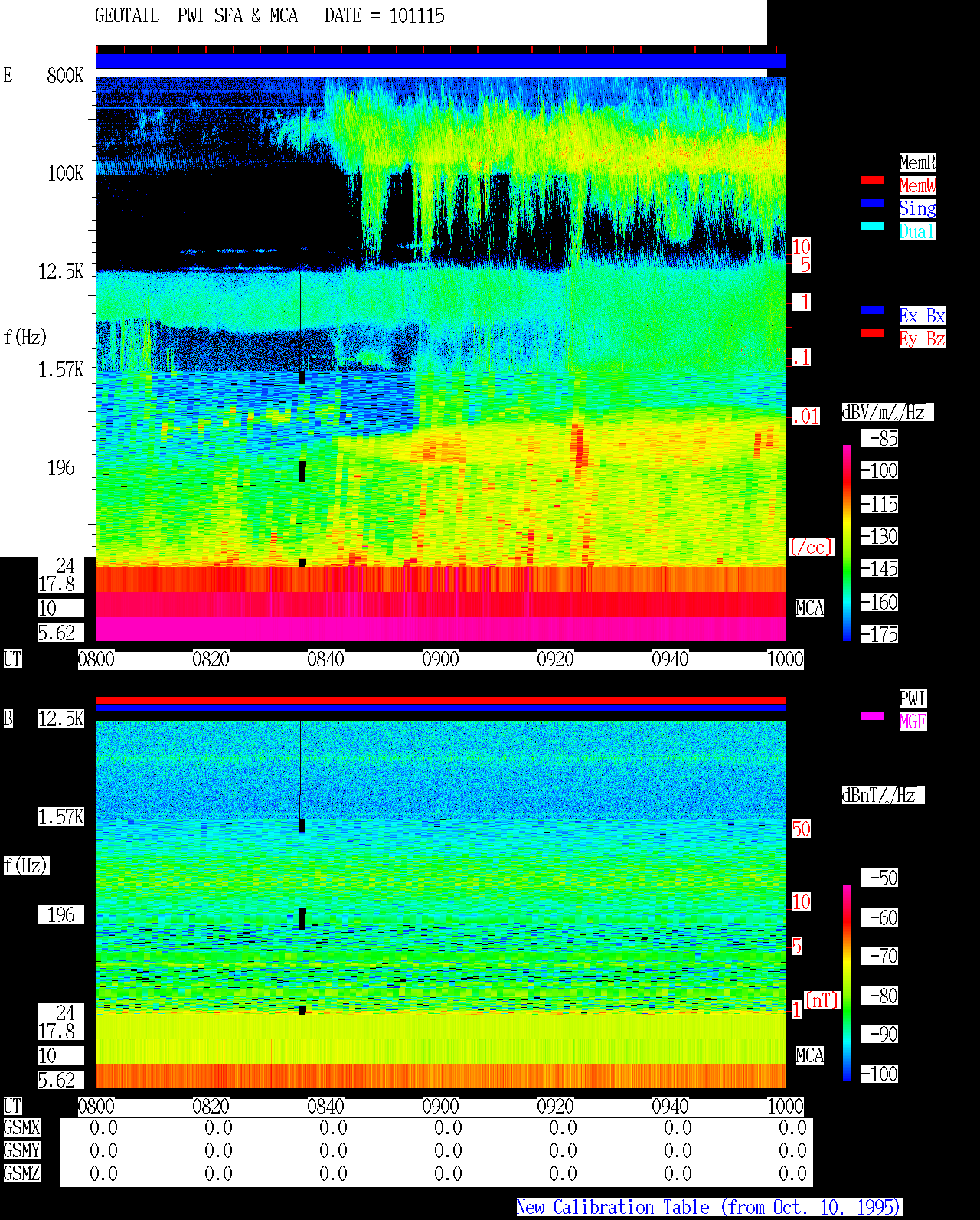980x1220 pixels.
Task: Click the electric-field color scale bar
Action: [847, 543]
